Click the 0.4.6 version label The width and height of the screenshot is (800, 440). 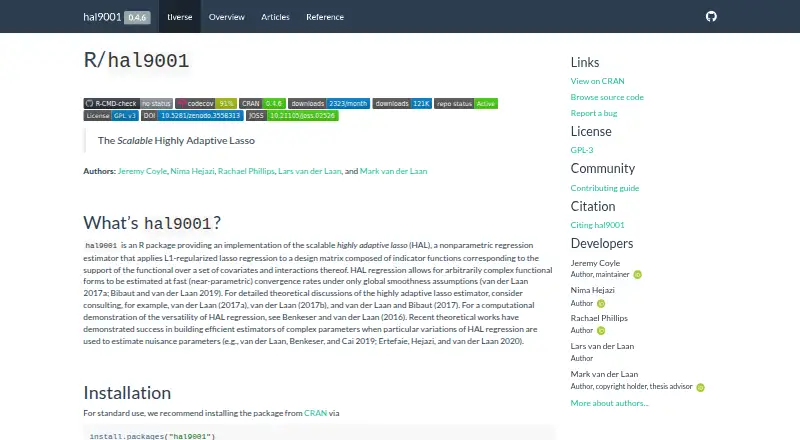pos(137,17)
